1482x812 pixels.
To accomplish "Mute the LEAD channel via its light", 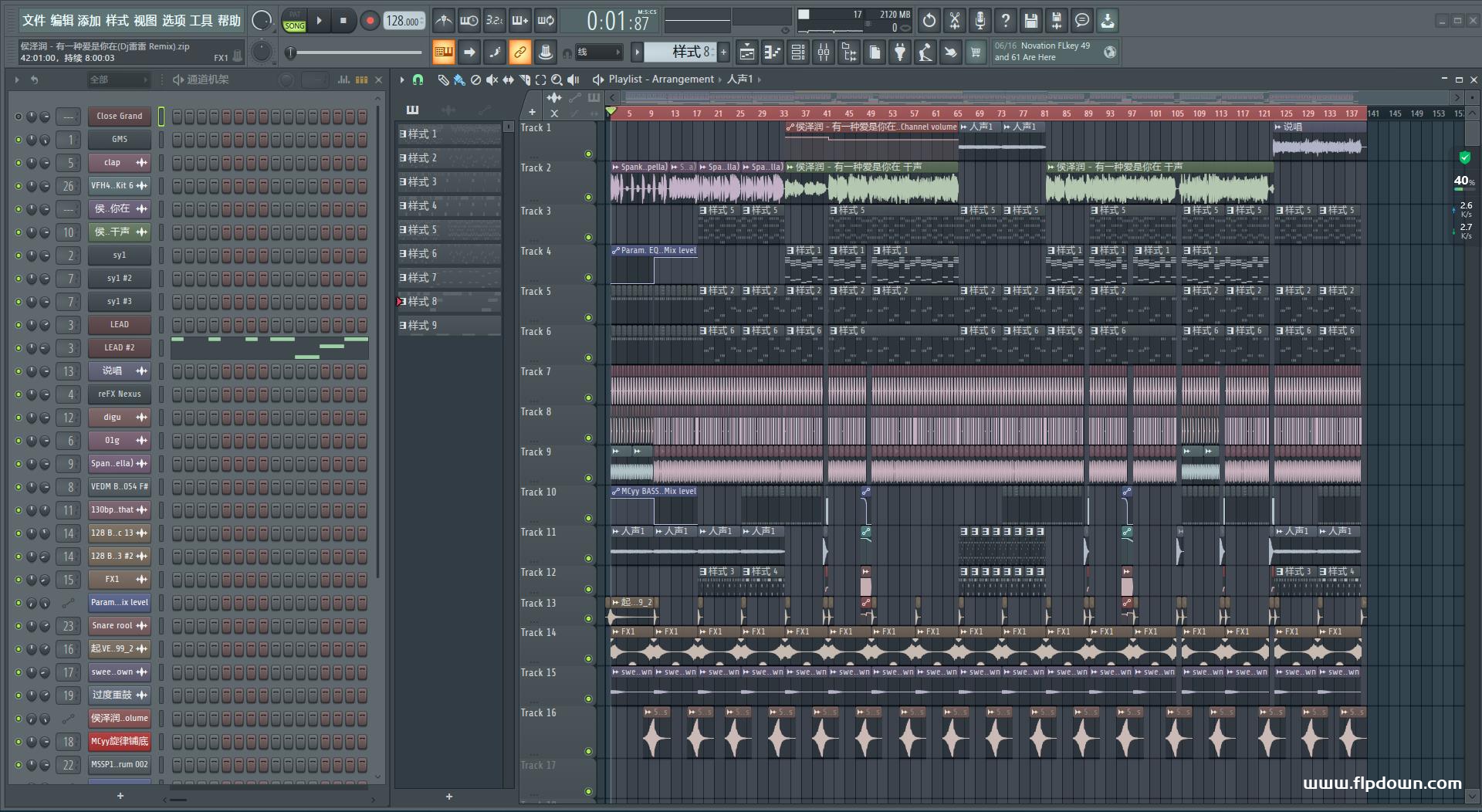I will pyautogui.click(x=19, y=325).
